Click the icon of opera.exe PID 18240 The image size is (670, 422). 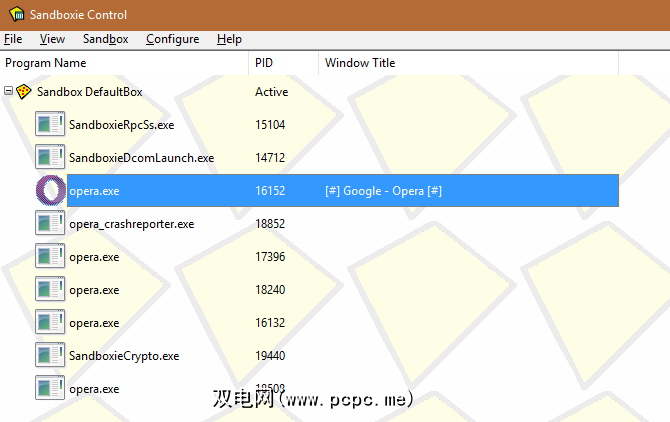pyautogui.click(x=50, y=289)
